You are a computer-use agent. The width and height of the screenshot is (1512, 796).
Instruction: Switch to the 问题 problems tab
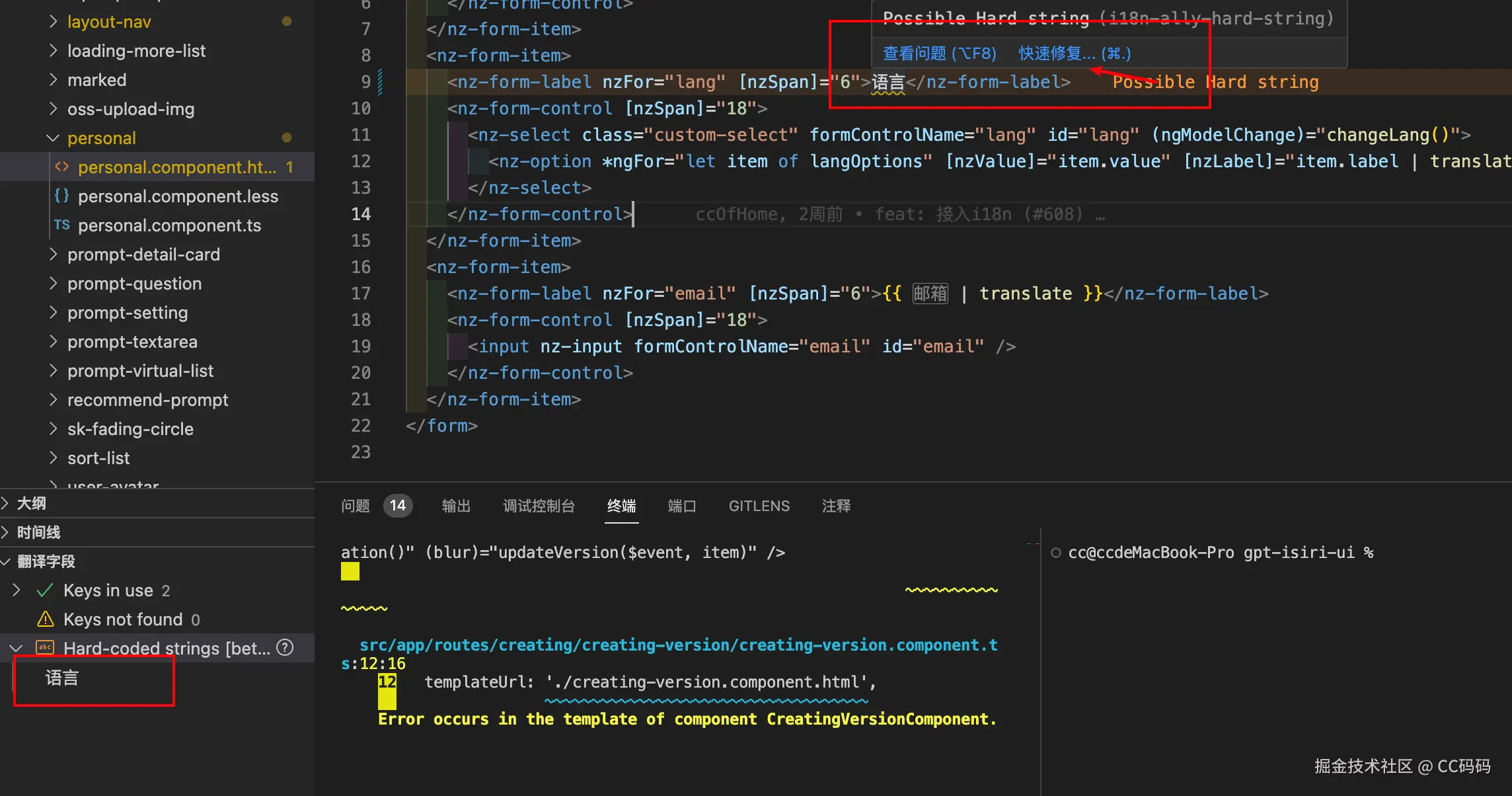tap(356, 506)
